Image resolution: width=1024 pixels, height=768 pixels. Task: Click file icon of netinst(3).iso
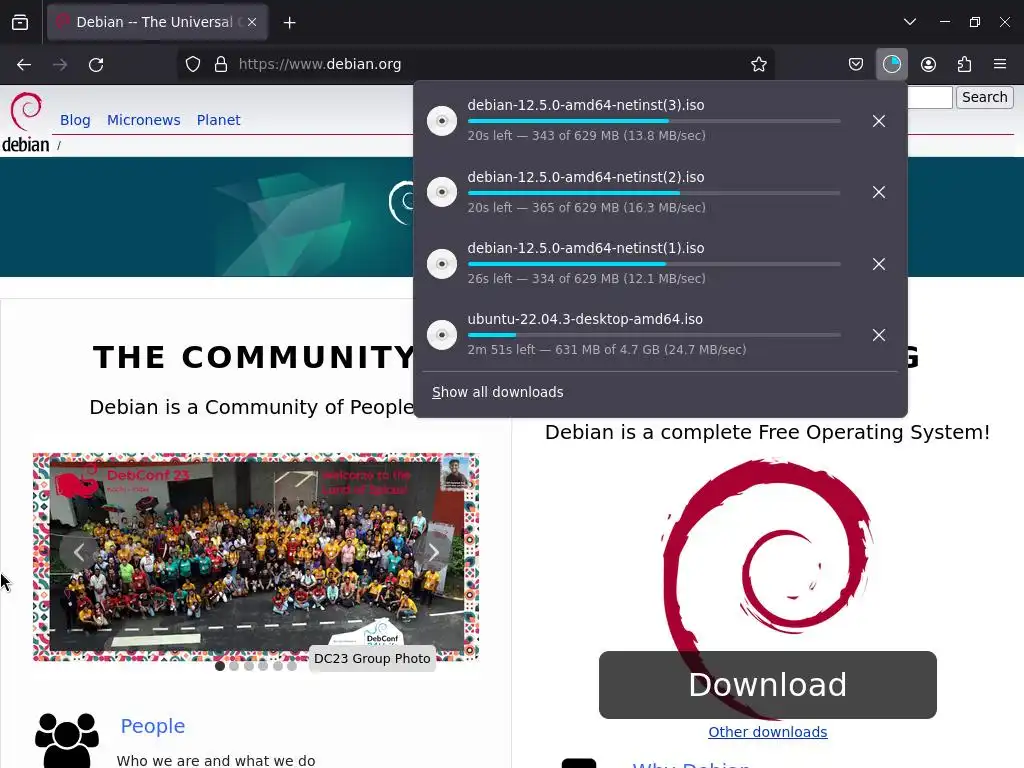tap(441, 121)
